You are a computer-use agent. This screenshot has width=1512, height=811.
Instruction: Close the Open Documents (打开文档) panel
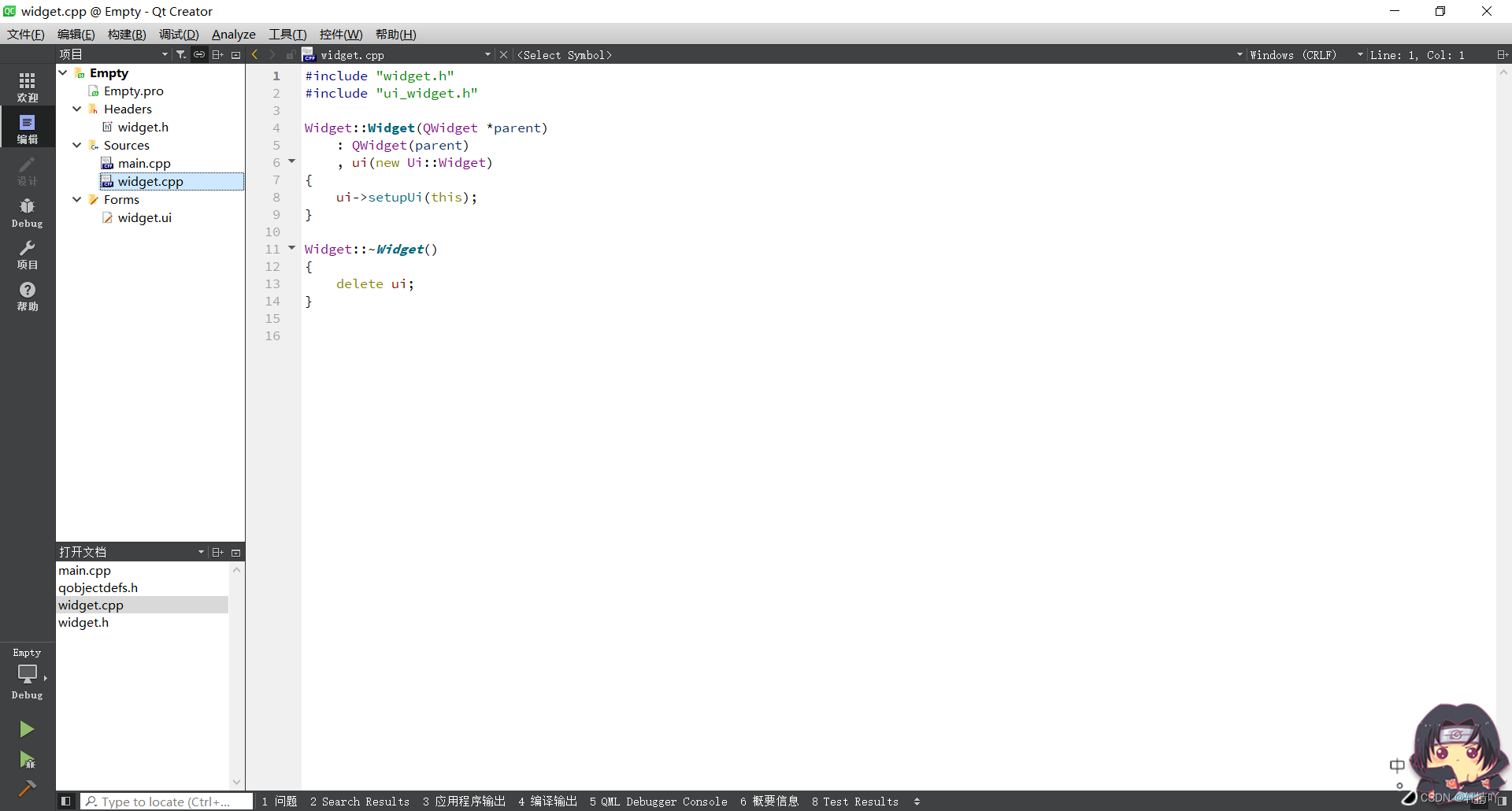coord(235,552)
